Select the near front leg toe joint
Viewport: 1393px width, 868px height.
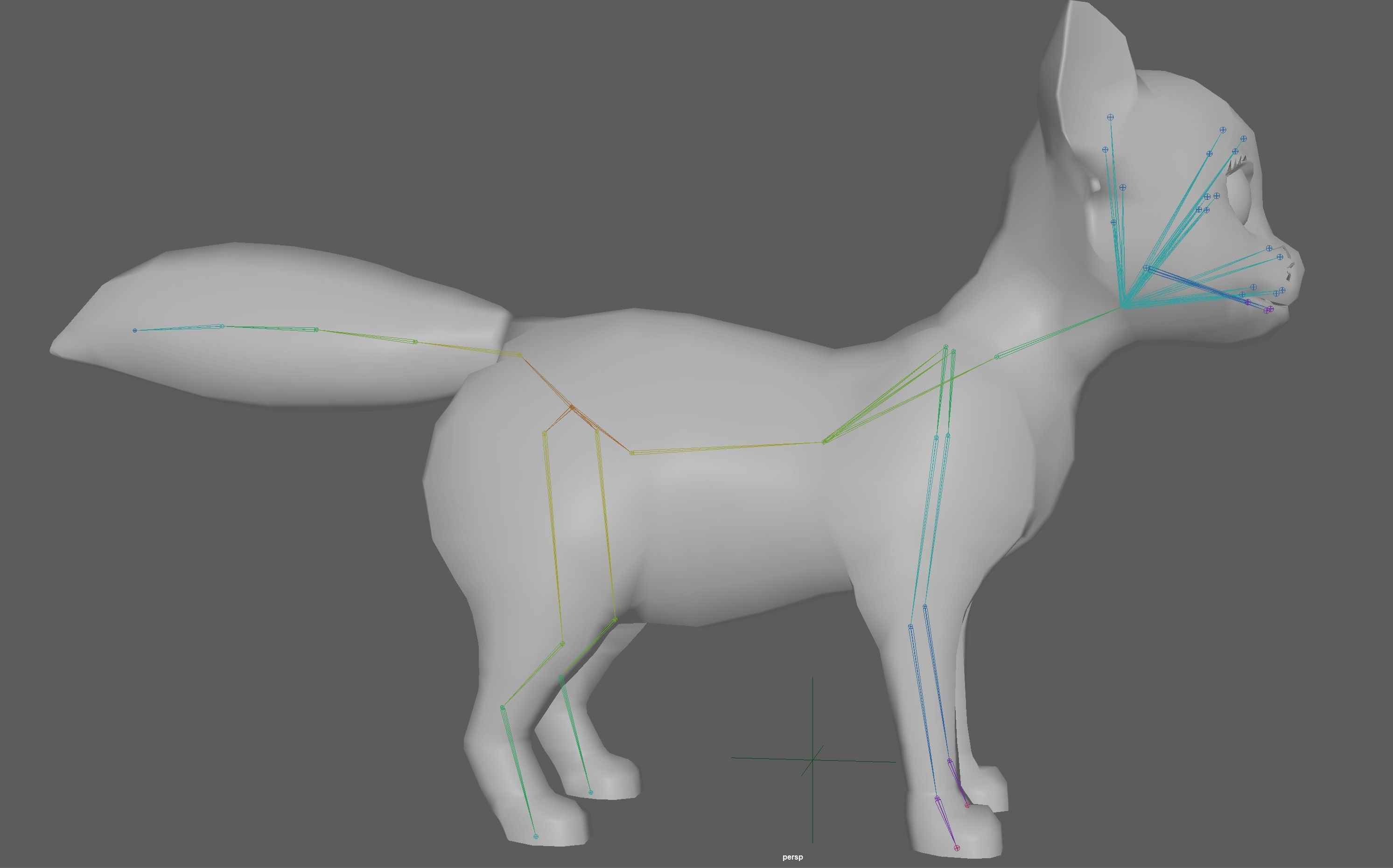click(x=957, y=848)
